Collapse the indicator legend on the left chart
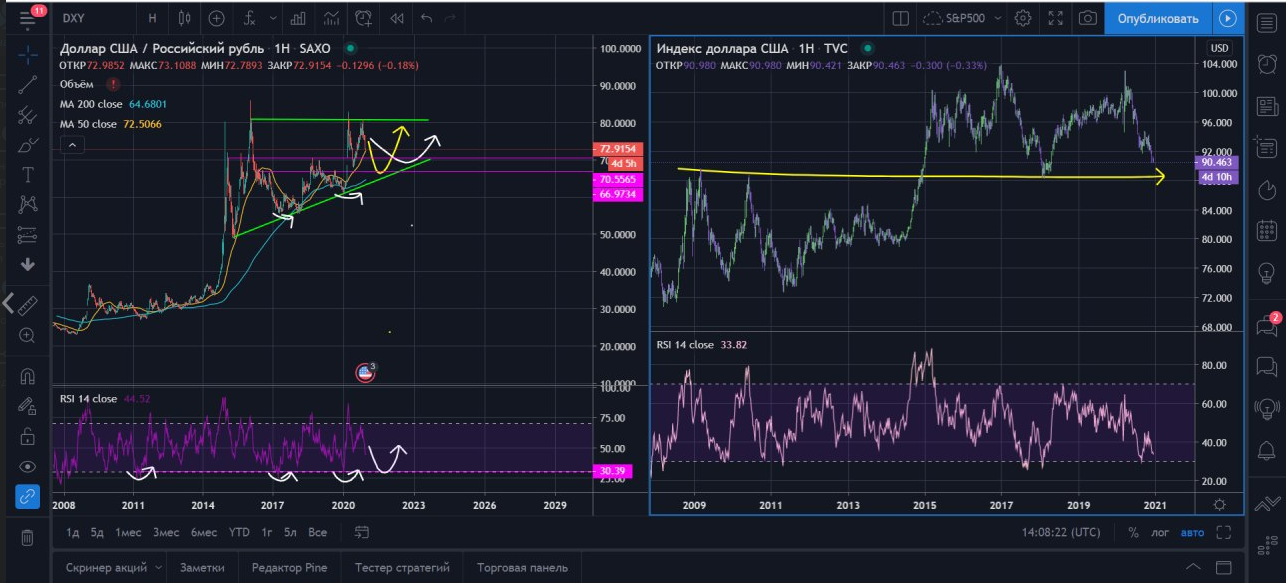The image size is (1286, 583). [72, 145]
